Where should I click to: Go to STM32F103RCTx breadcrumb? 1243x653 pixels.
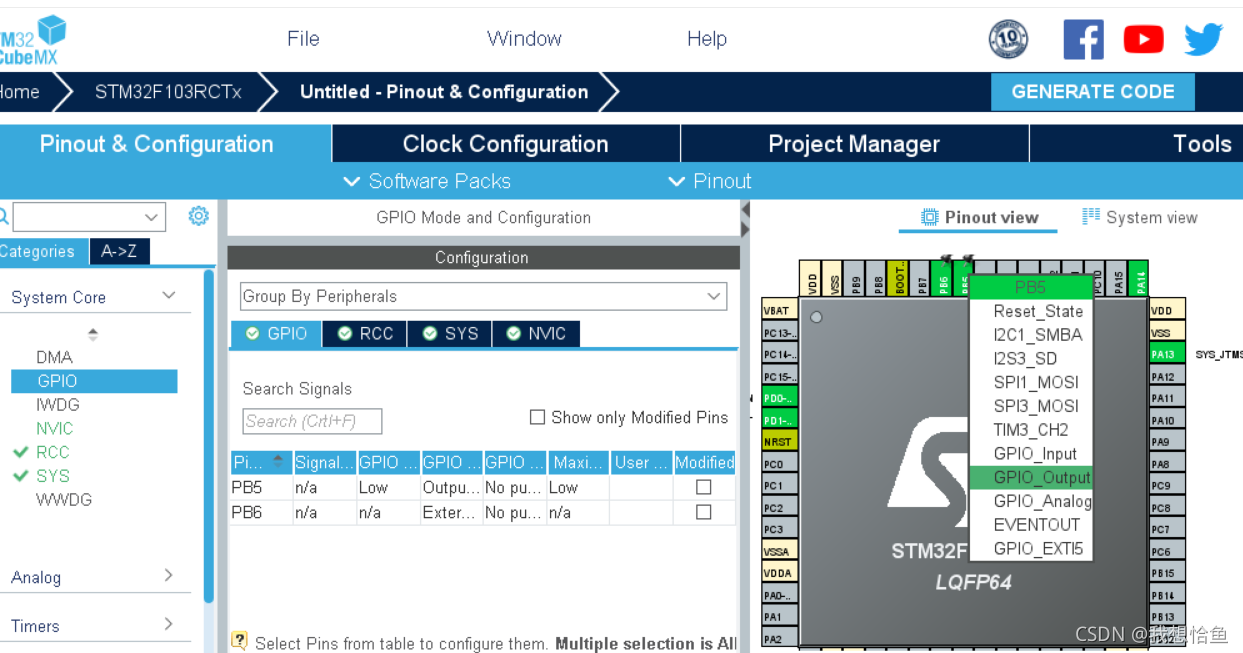pos(168,92)
